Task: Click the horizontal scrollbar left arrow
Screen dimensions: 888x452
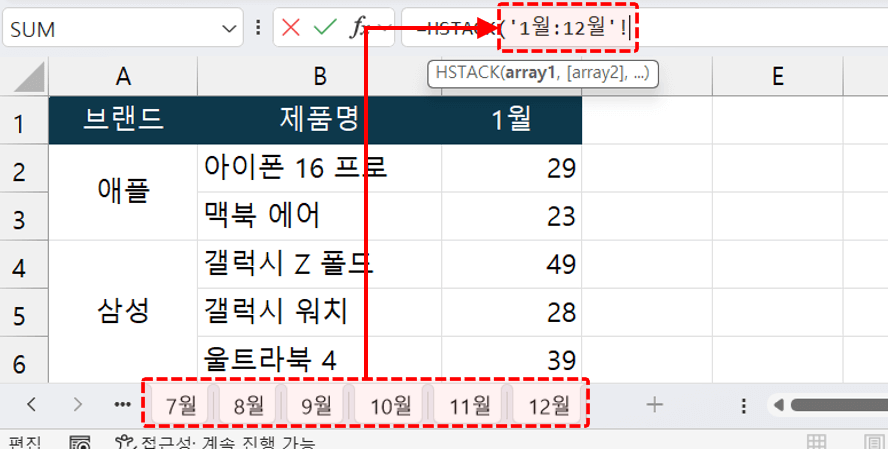Action: pos(779,405)
